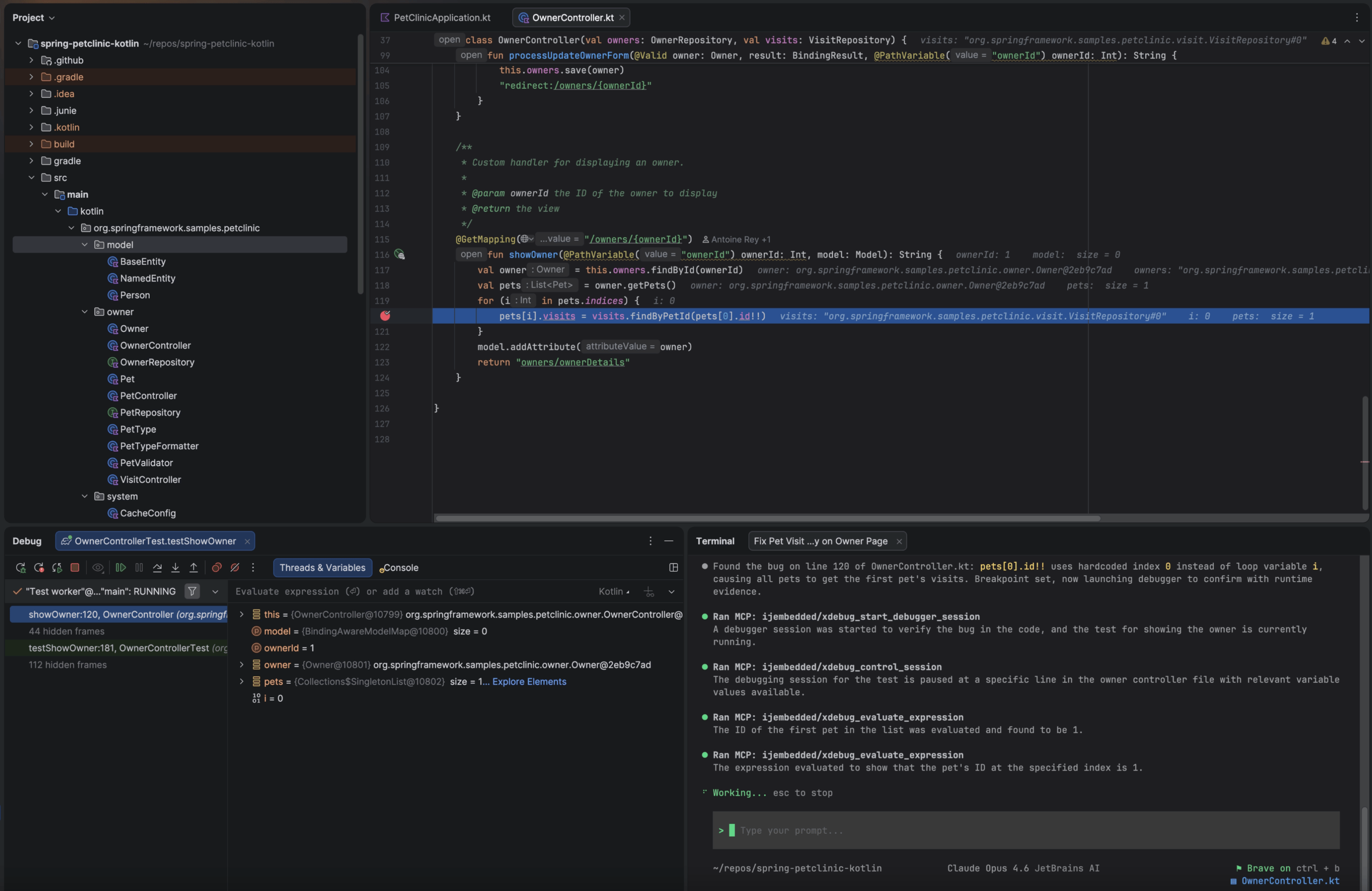
Task: Click the Explore Elements link for pets
Action: point(529,682)
